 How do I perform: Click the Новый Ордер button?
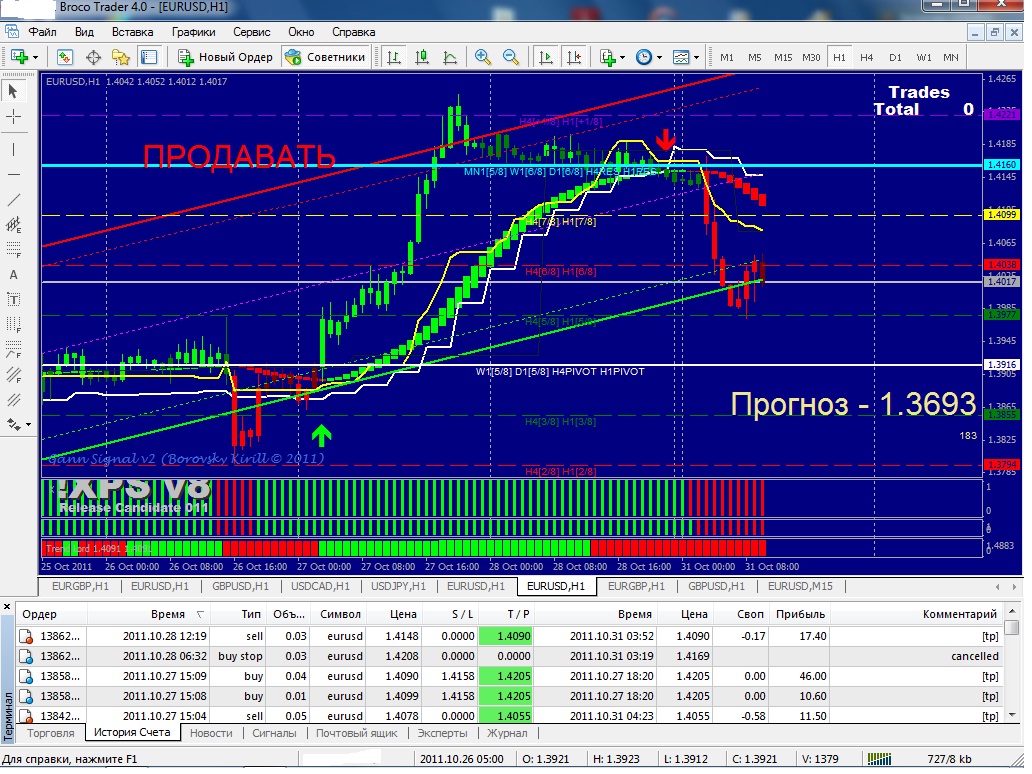(x=224, y=58)
